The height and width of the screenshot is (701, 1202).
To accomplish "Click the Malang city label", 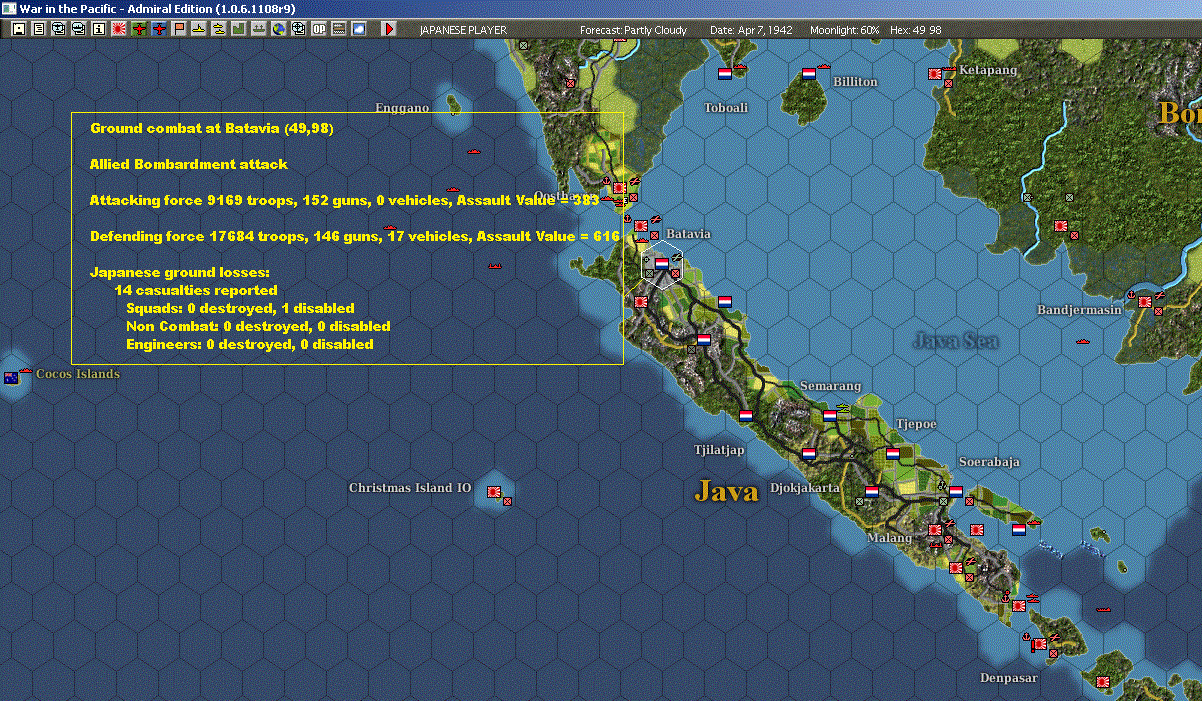I will 889,538.
